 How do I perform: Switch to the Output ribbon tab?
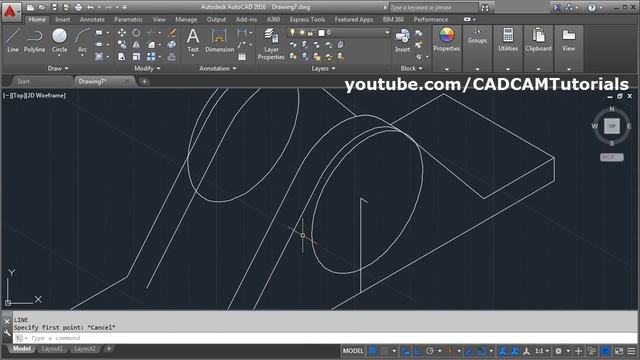(x=216, y=19)
